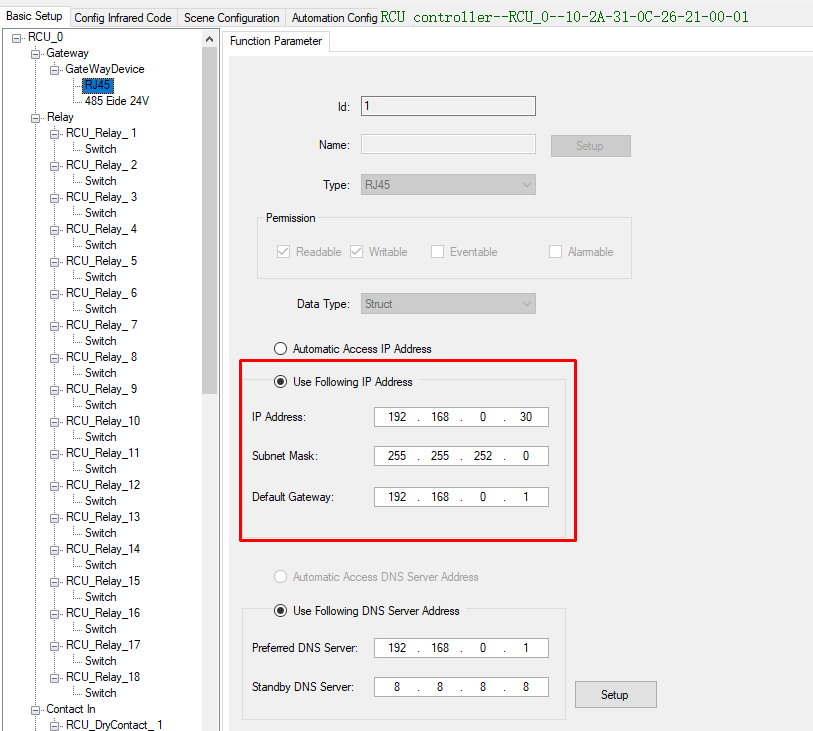Select Automatic Access IP Address option
Screen dimensions: 813x731
tap(281, 349)
